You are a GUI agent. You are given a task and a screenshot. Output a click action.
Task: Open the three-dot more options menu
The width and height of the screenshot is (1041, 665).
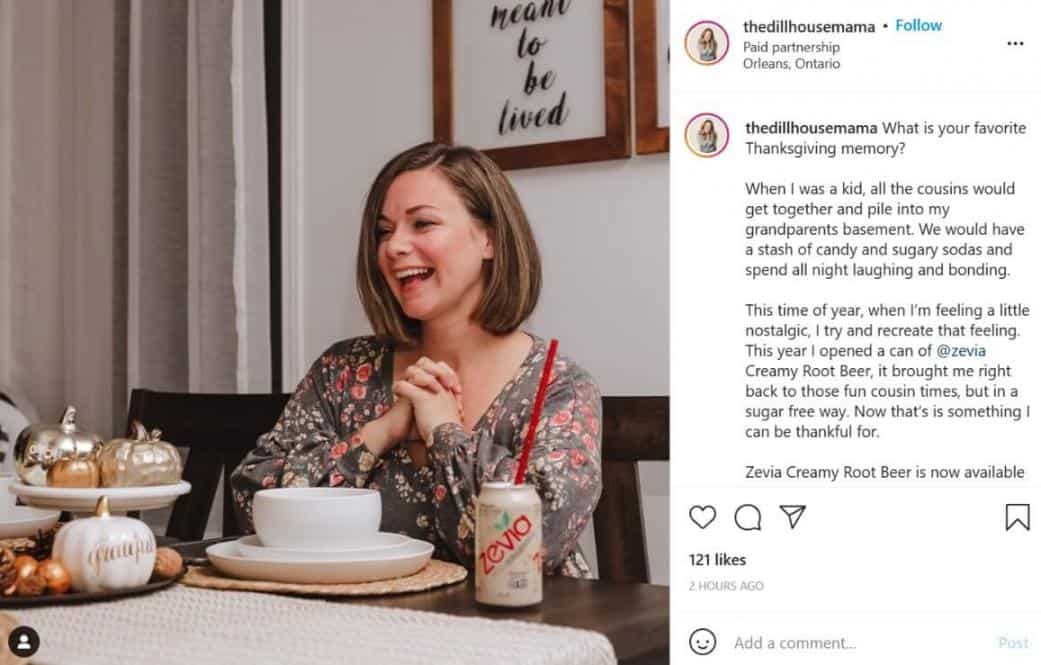pos(1015,44)
